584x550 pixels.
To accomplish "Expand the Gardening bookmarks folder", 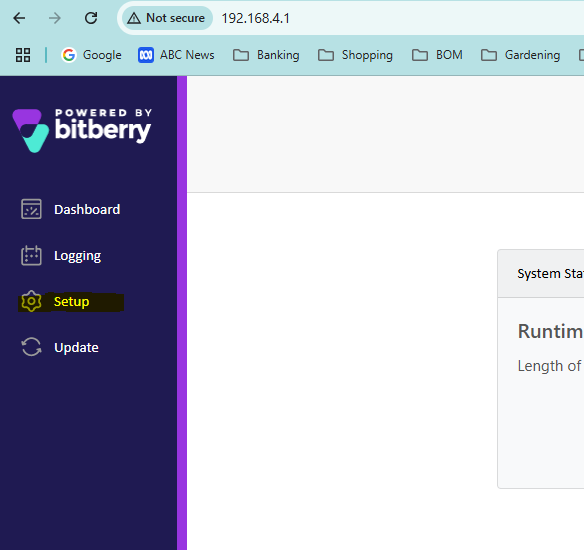I will click(520, 55).
